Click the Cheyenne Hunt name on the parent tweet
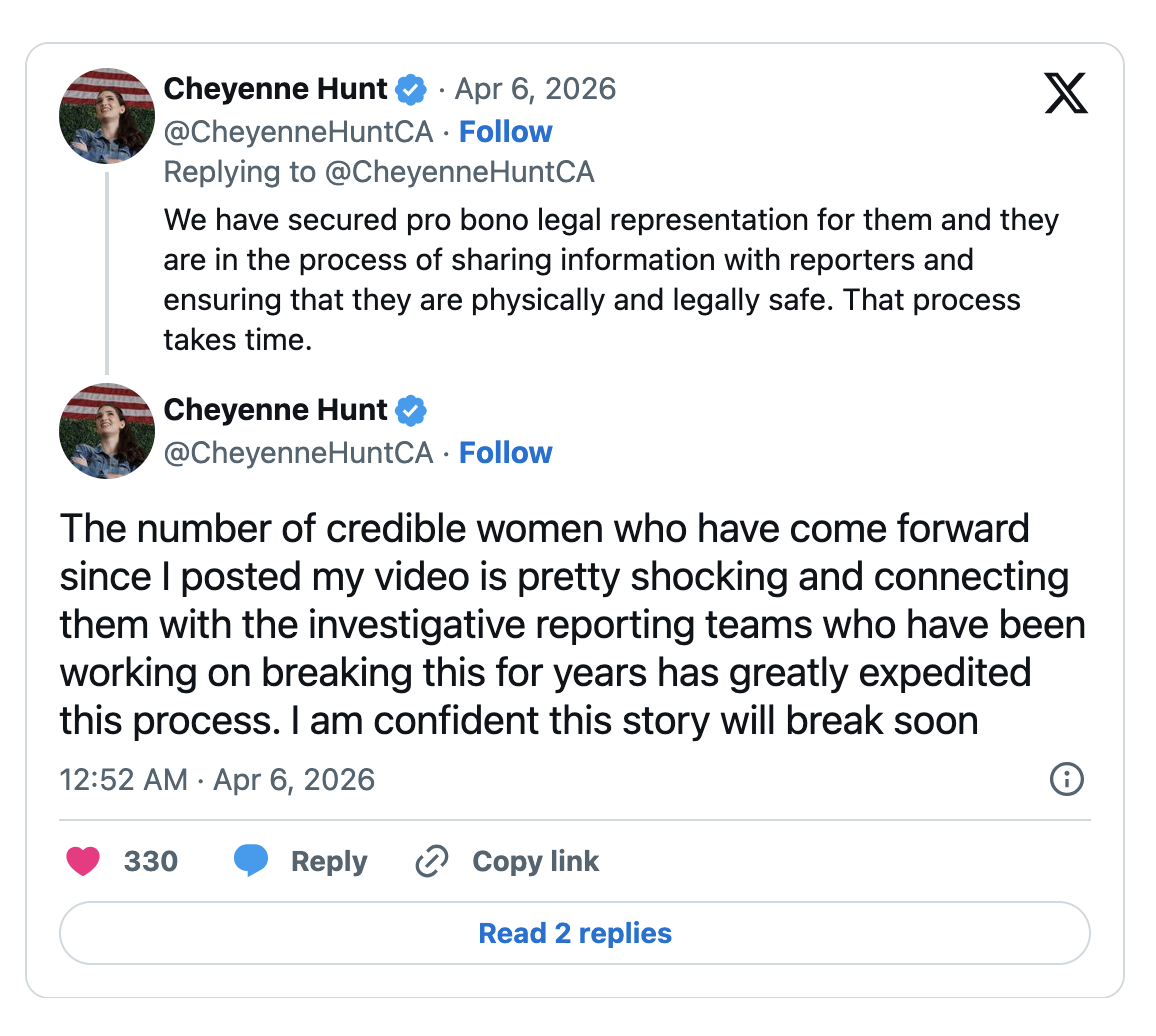1156x1036 pixels. (275, 89)
